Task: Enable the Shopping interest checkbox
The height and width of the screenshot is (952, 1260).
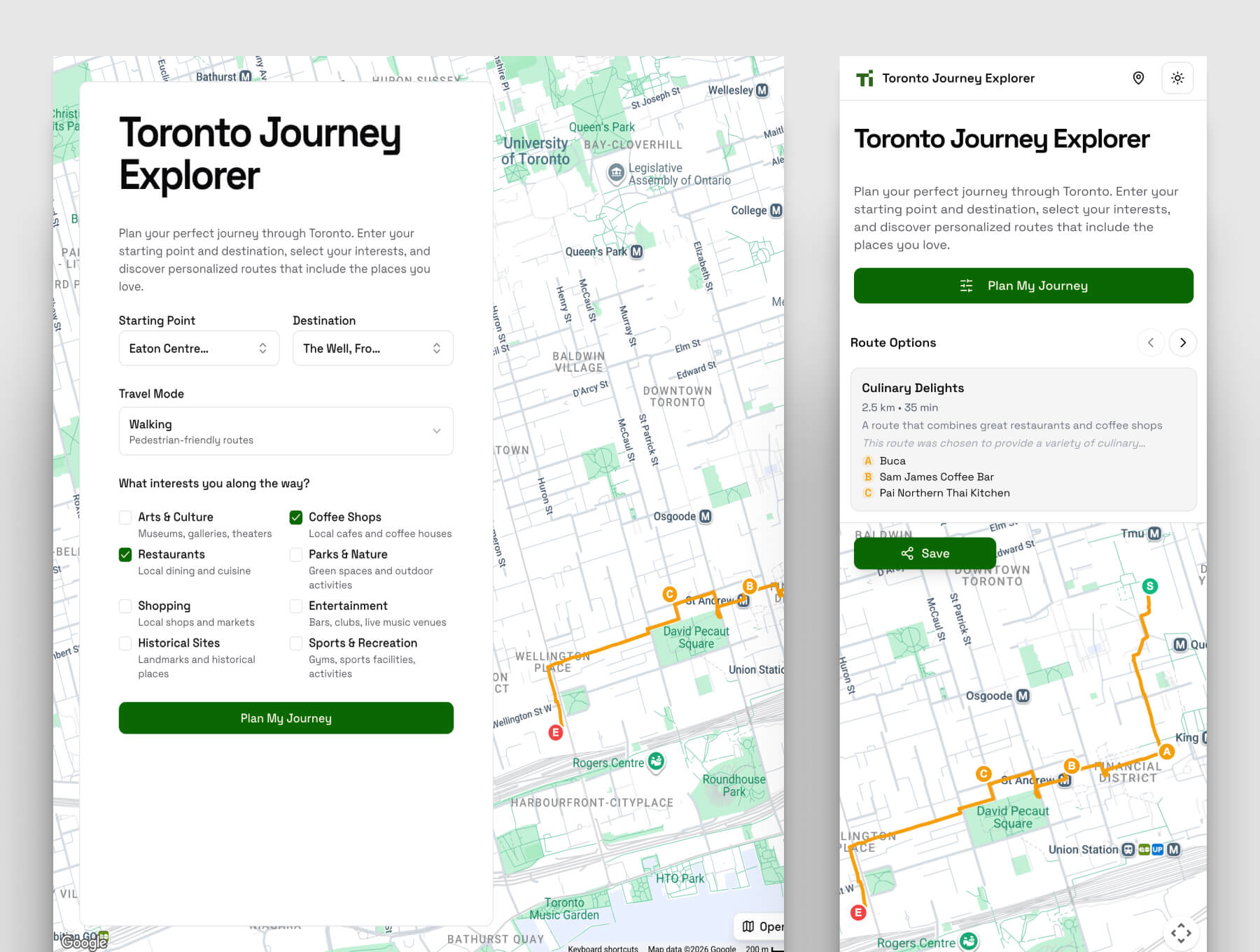Action: (x=125, y=606)
